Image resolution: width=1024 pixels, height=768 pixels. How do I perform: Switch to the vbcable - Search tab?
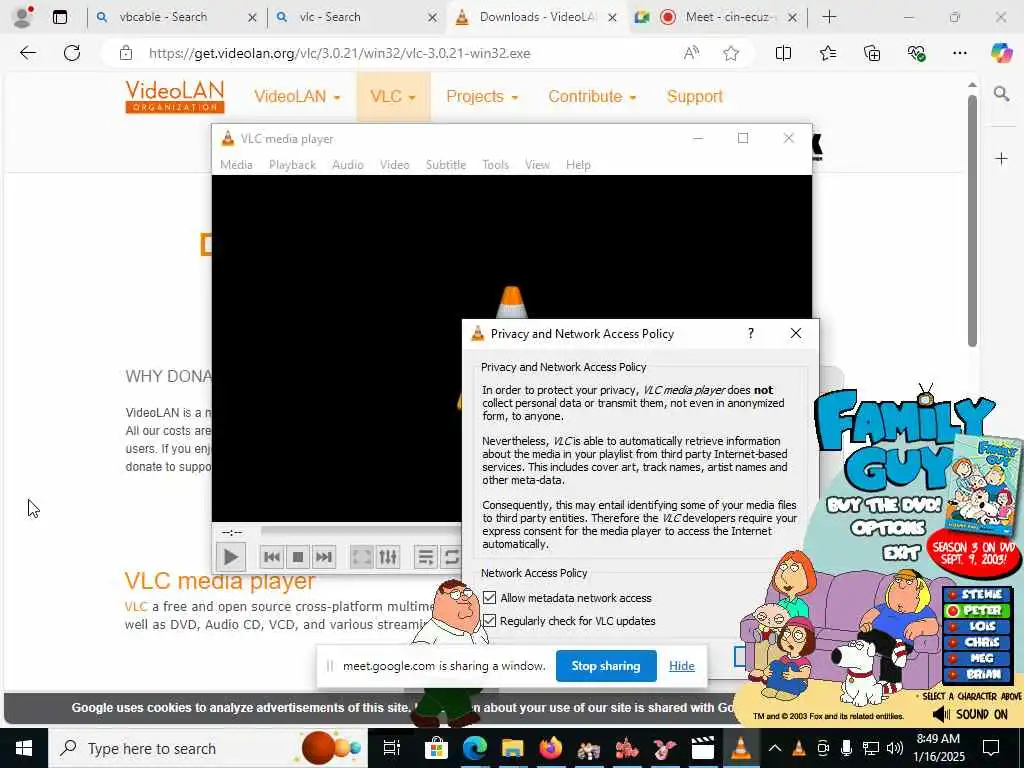click(x=163, y=17)
